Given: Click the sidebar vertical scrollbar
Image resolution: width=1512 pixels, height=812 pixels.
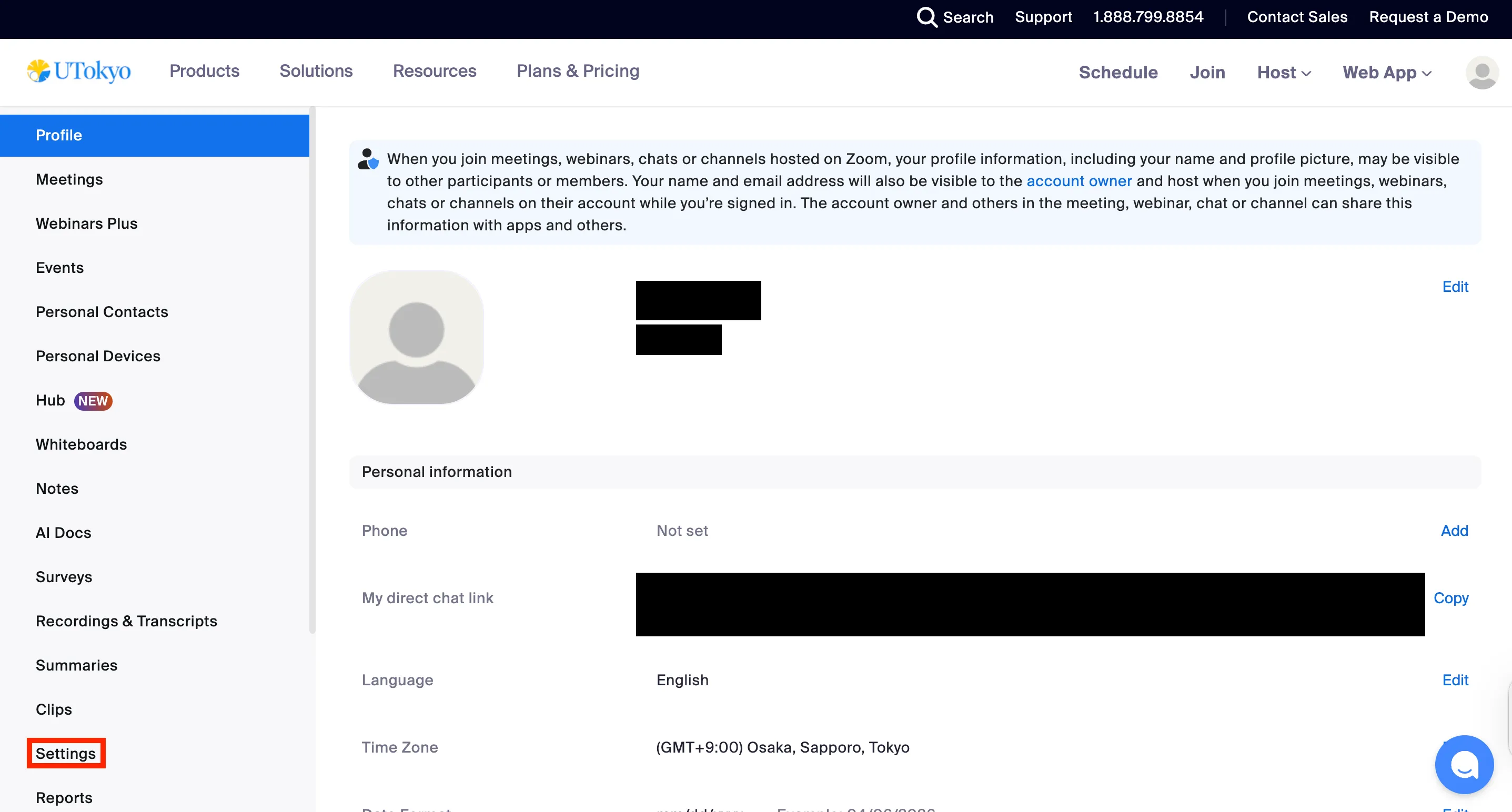Looking at the screenshot, I should [x=313, y=370].
